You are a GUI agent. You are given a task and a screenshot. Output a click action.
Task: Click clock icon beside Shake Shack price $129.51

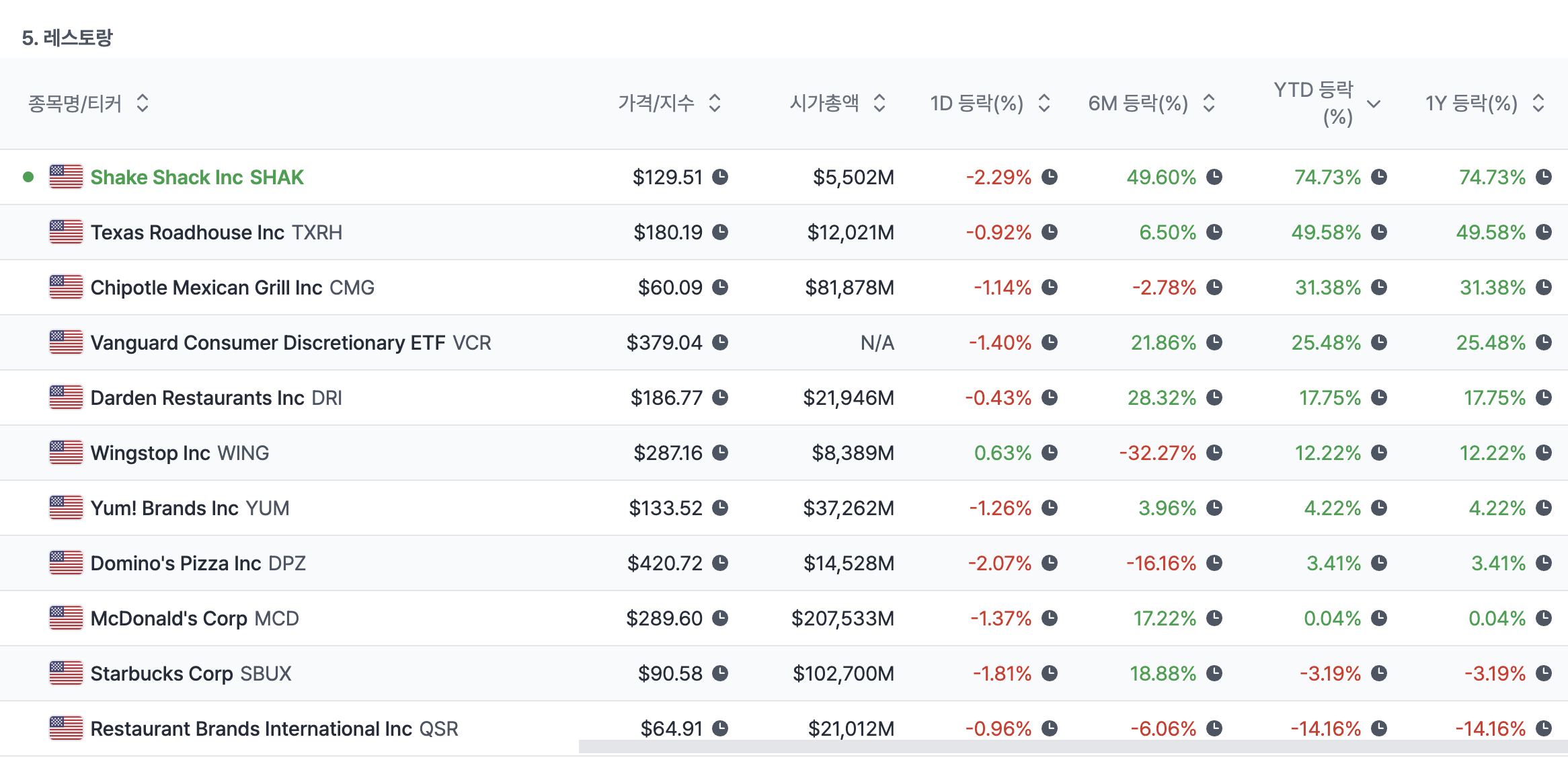720,177
